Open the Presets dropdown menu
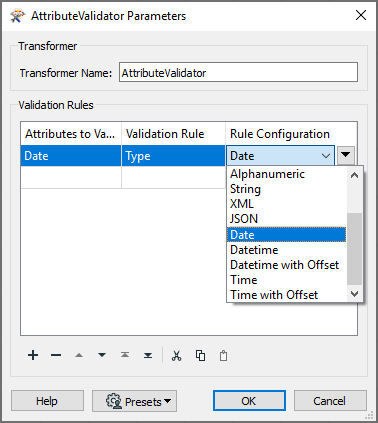The width and height of the screenshot is (378, 423). click(x=134, y=401)
